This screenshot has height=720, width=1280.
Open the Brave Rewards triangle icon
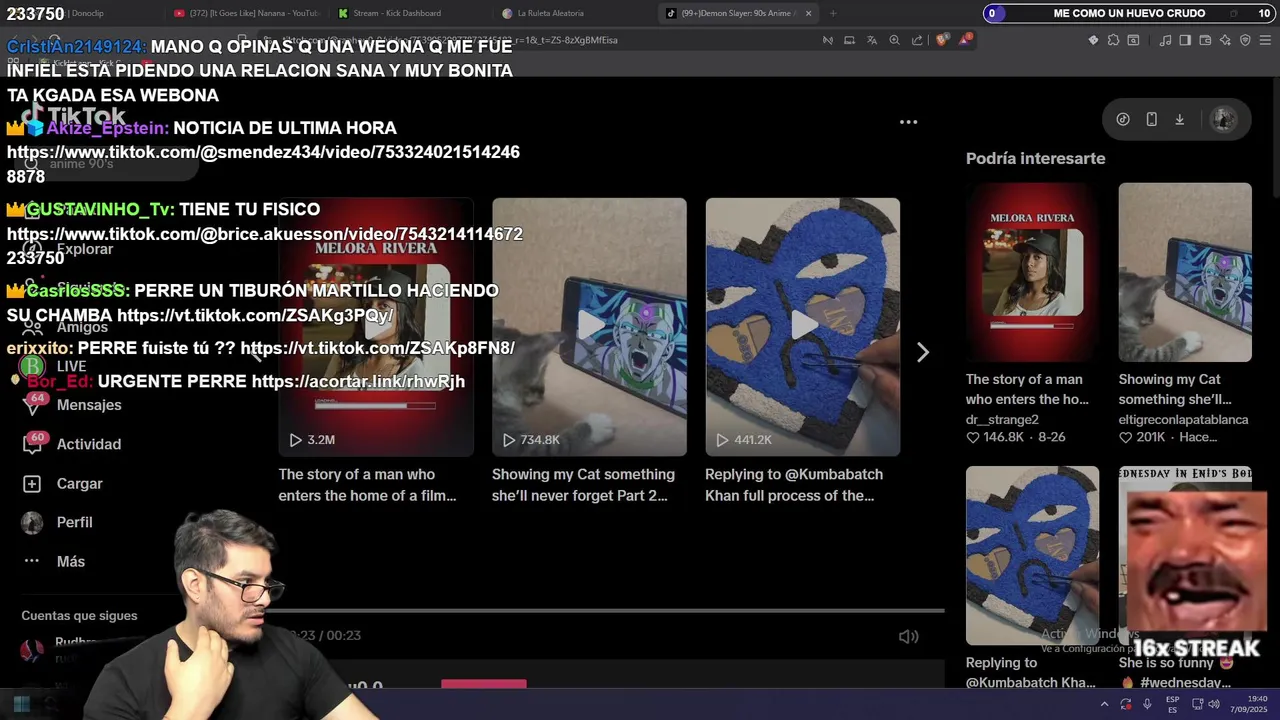(x=964, y=40)
